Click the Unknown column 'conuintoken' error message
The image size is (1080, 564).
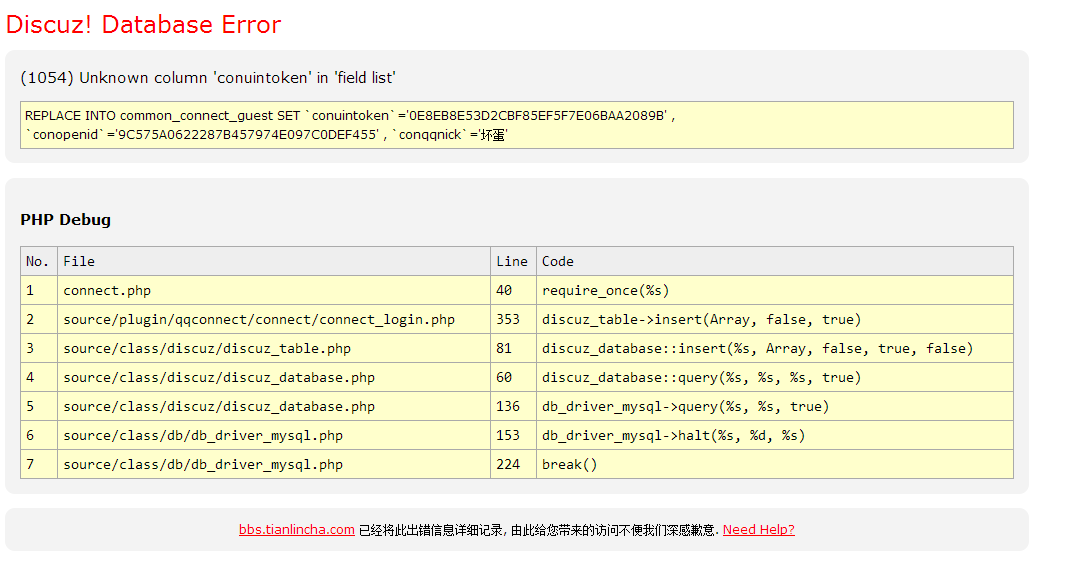tap(208, 78)
